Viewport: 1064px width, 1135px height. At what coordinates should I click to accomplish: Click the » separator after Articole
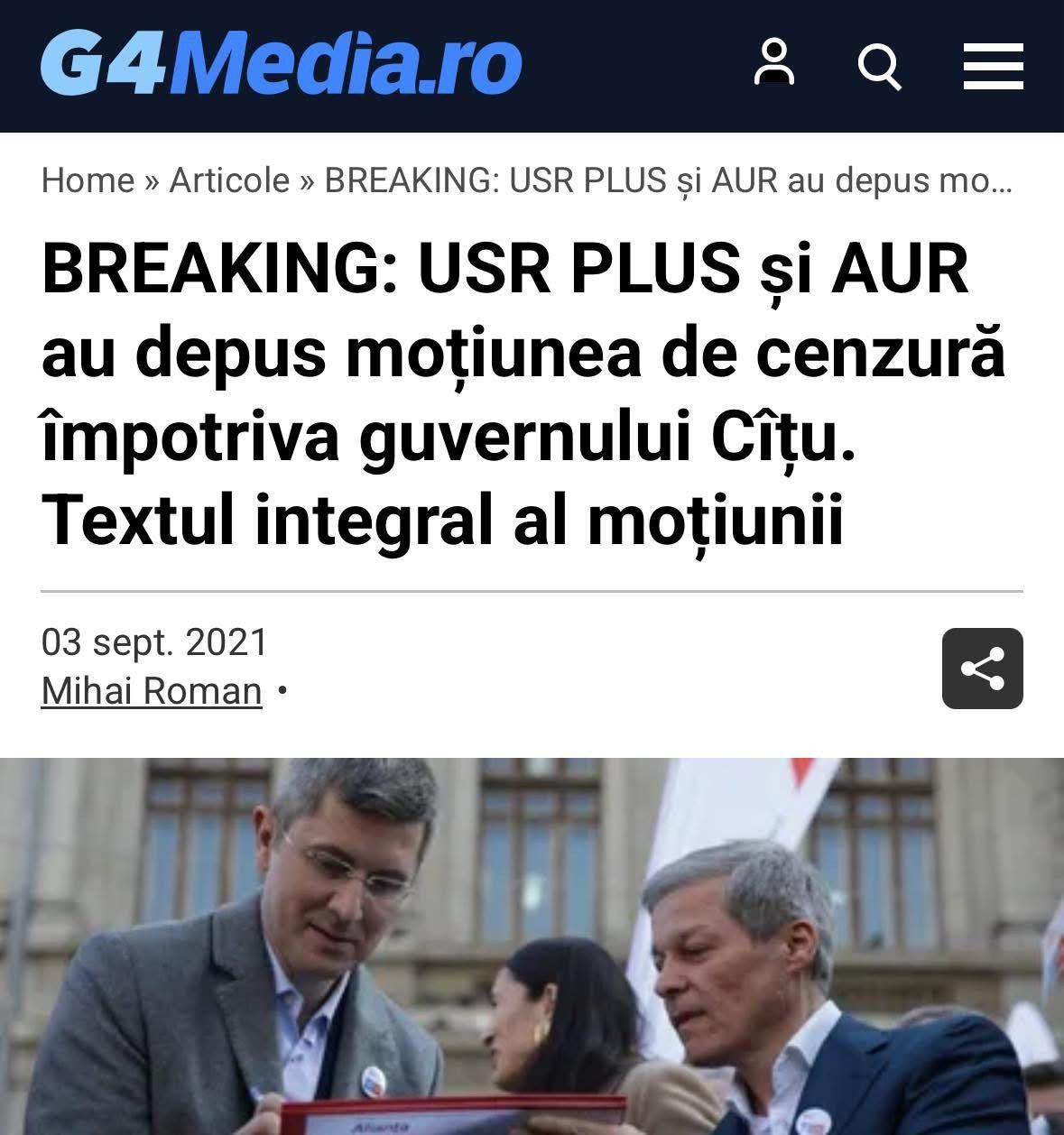[x=307, y=181]
